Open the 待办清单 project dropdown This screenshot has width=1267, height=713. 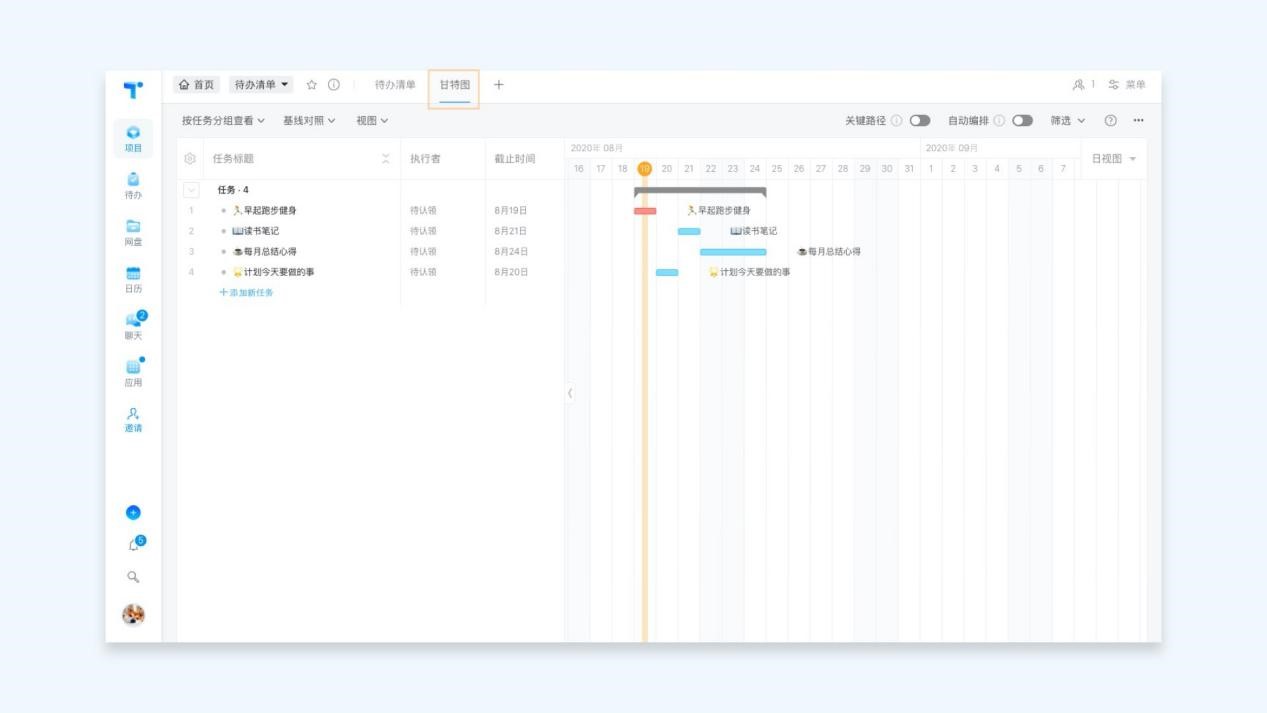pos(263,85)
